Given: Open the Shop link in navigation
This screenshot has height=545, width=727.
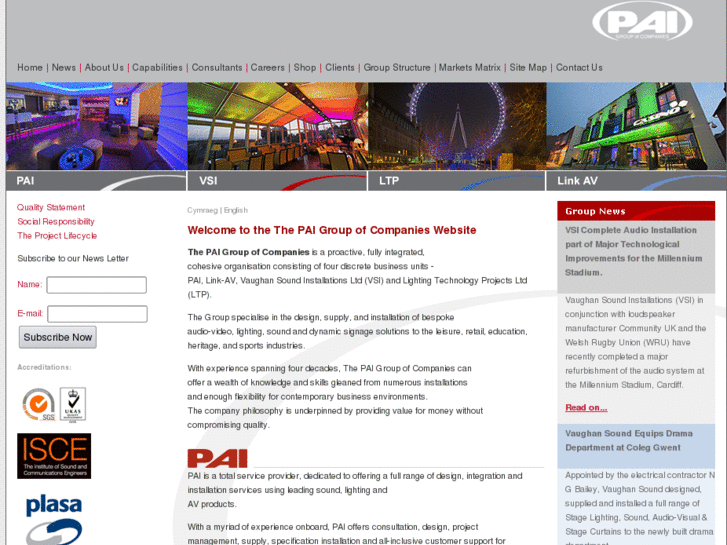Looking at the screenshot, I should tap(305, 68).
